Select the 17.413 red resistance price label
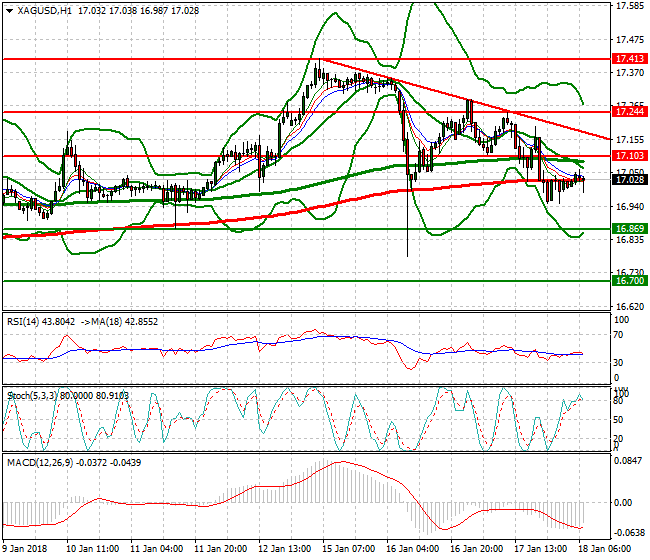This screenshot has height=560, width=650. click(630, 59)
